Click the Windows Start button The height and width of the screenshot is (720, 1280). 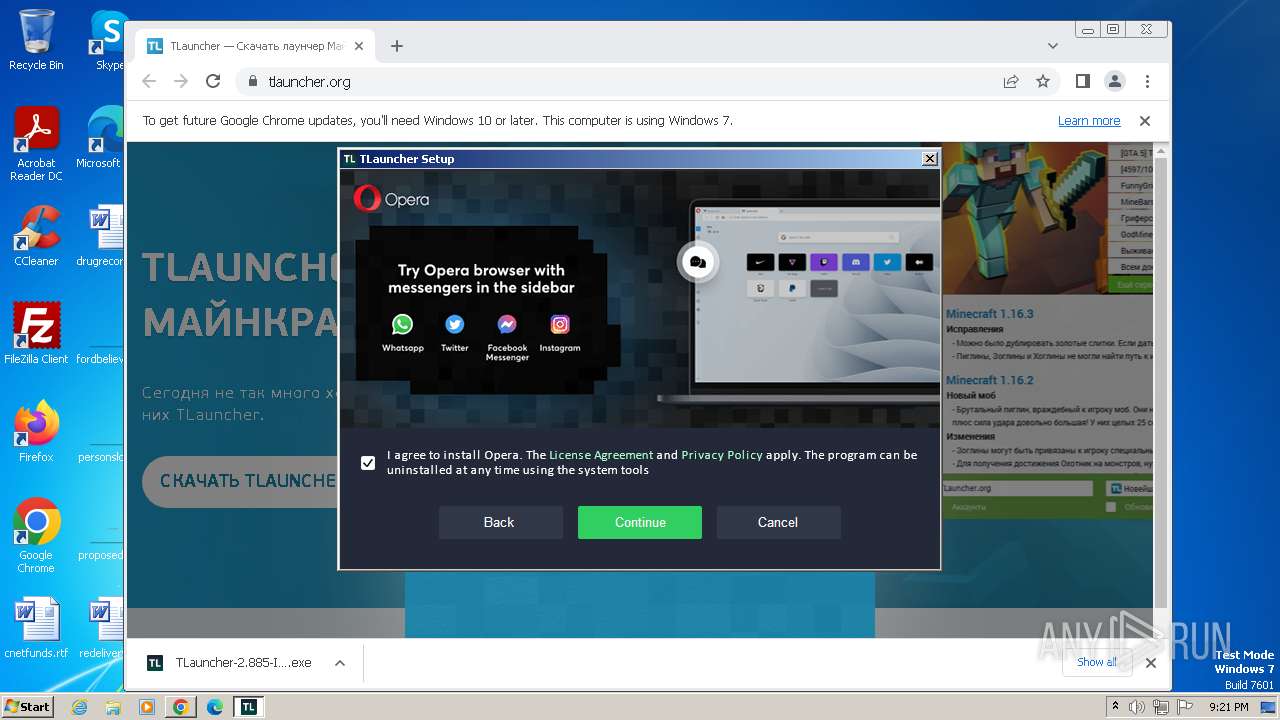coord(27,706)
